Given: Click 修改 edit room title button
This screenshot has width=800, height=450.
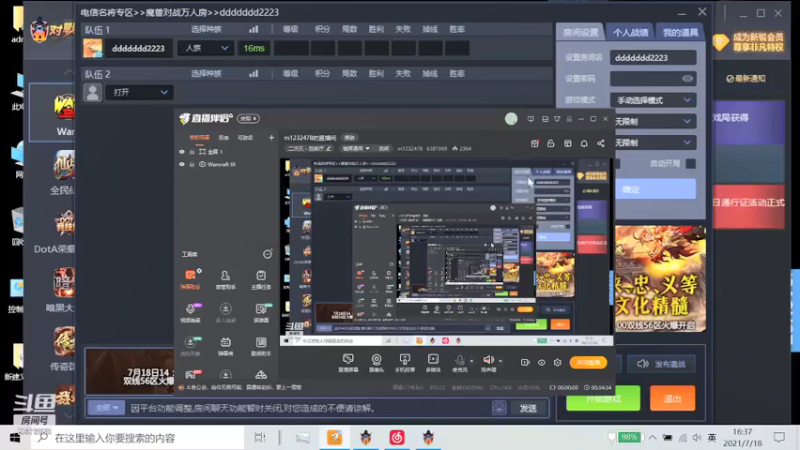Looking at the screenshot, I should (349, 138).
